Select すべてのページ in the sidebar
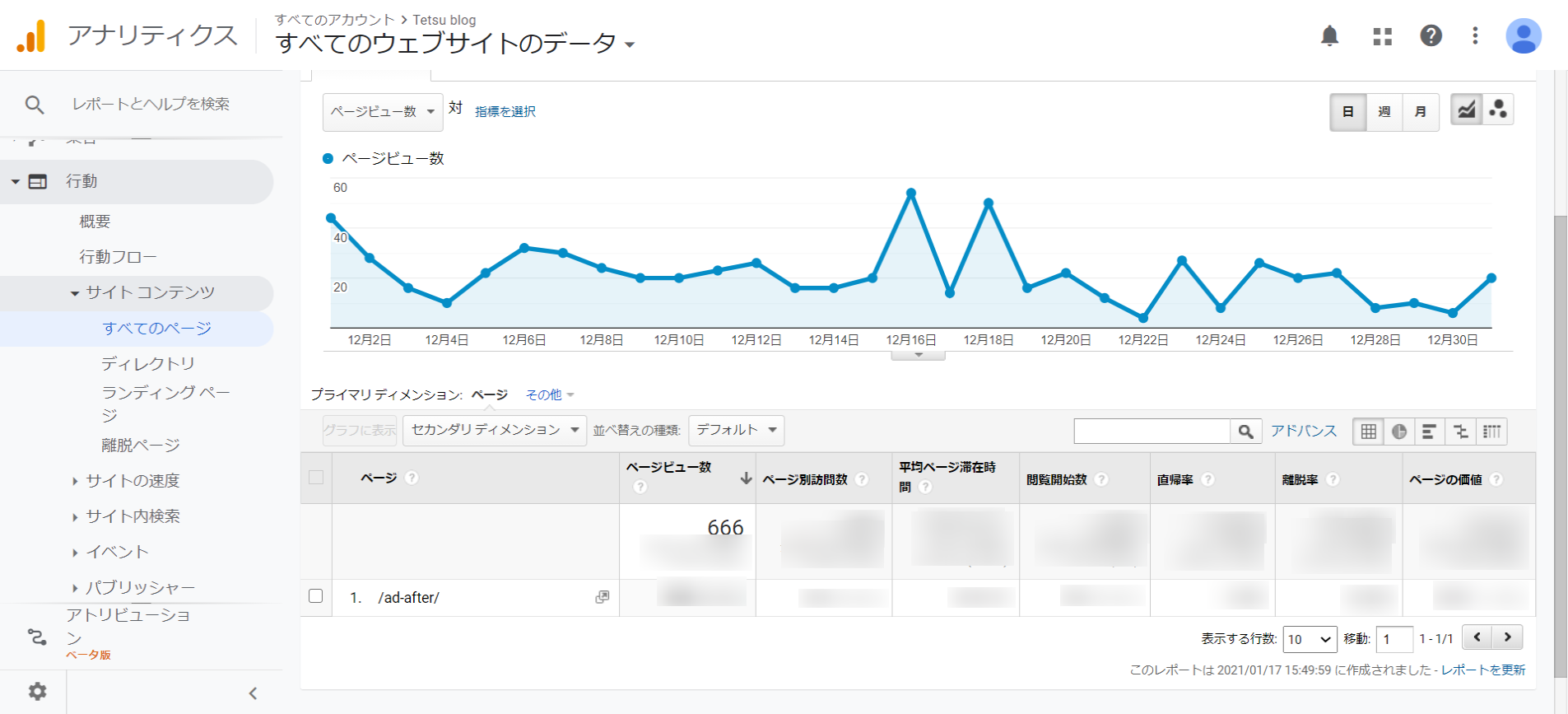The width and height of the screenshot is (1568, 714). pyautogui.click(x=156, y=329)
